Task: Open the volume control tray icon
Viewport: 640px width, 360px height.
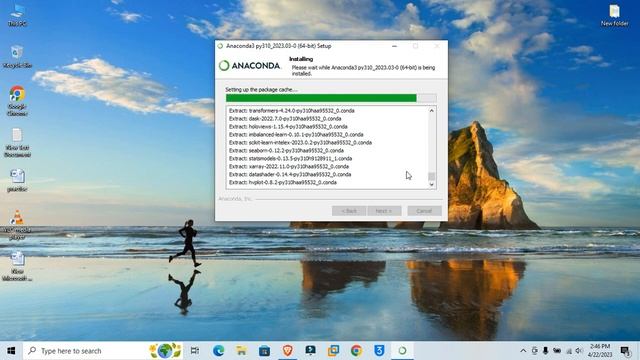Action: coord(579,351)
